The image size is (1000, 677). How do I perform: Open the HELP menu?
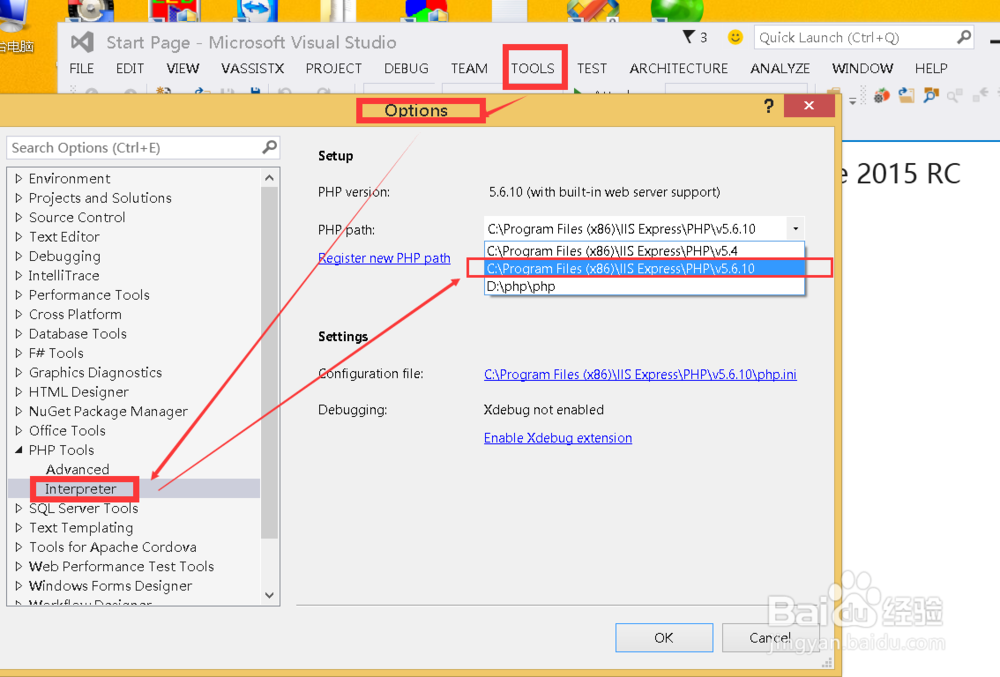(x=931, y=68)
